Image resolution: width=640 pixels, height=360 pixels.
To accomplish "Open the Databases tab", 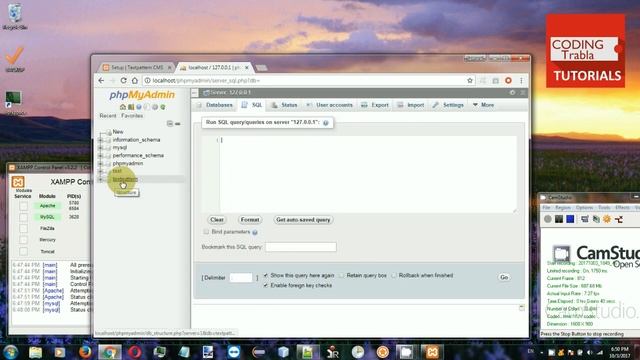I will pos(215,105).
